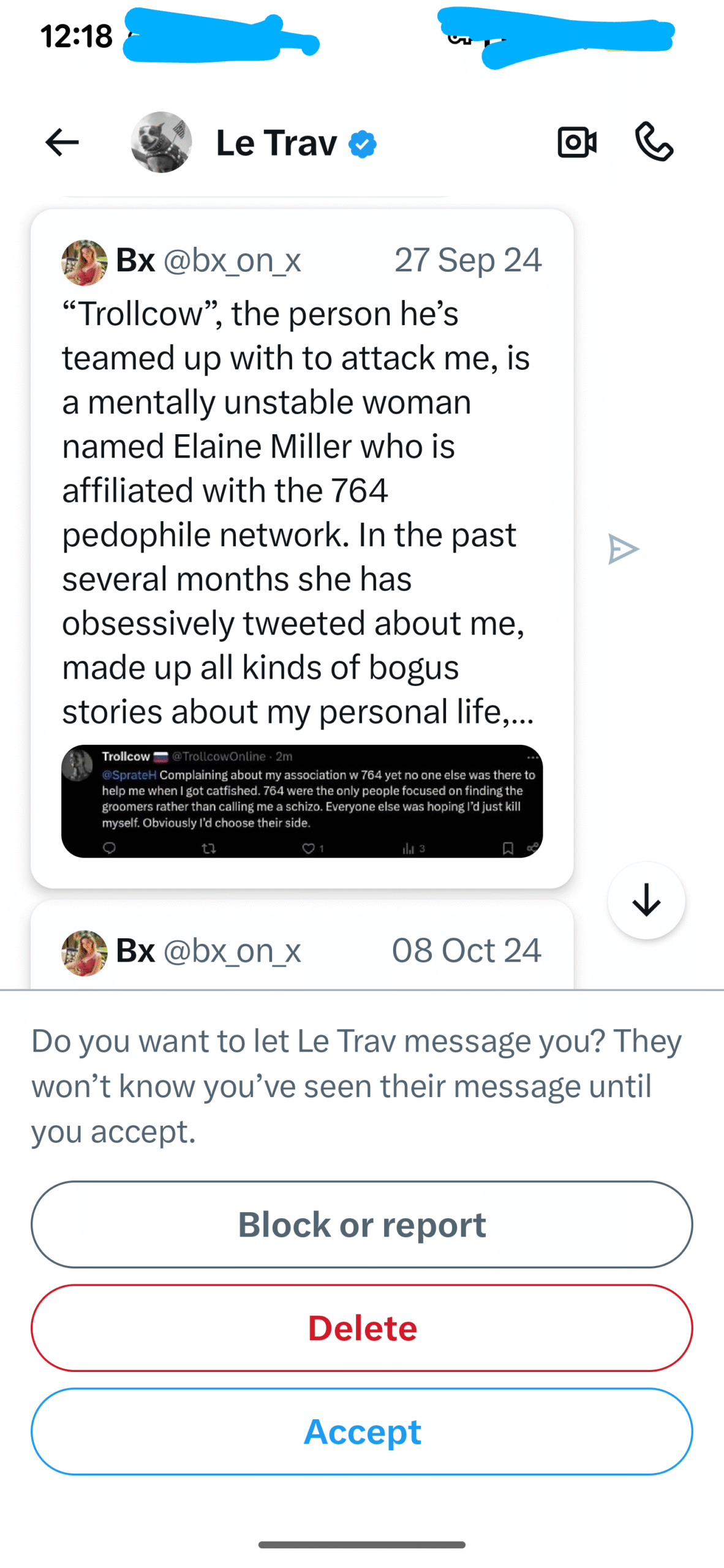The height and width of the screenshot is (1568, 724).
Task: Tap the "27 Sep 24" tweet date
Action: (x=468, y=260)
